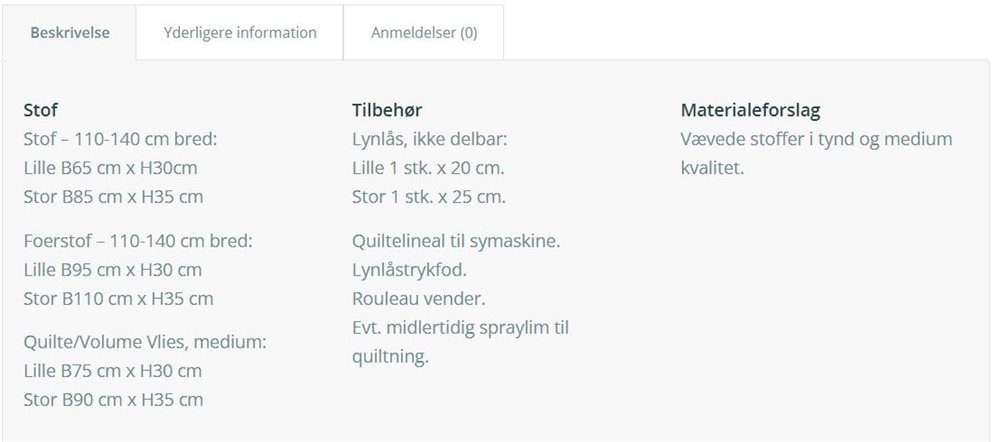The height and width of the screenshot is (442, 1000).
Task: Click the 'Lille B75 cm x H30 cm' text
Action: [x=113, y=371]
